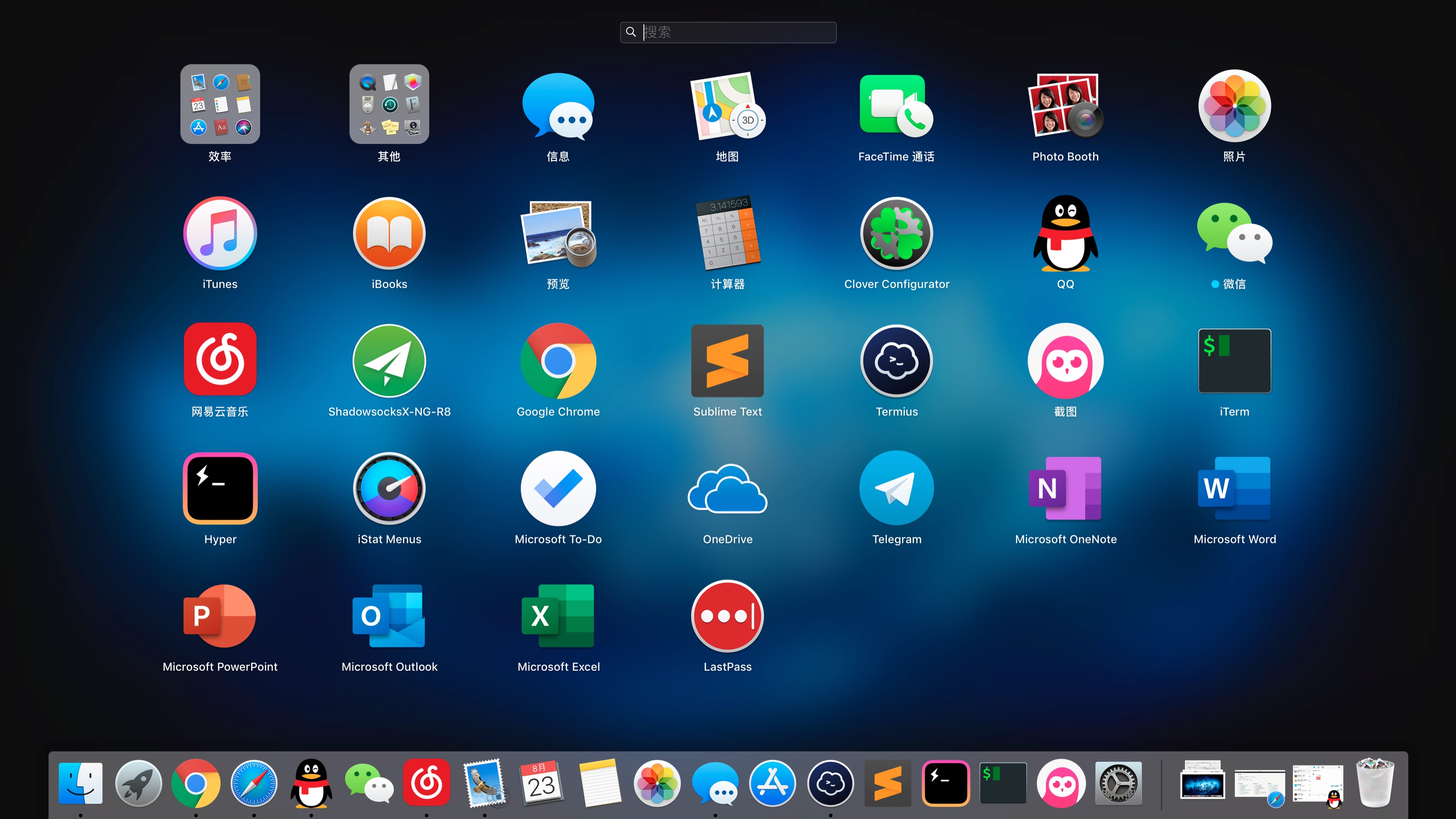
Task: Open Chrome from the Dock
Action: coord(196,783)
